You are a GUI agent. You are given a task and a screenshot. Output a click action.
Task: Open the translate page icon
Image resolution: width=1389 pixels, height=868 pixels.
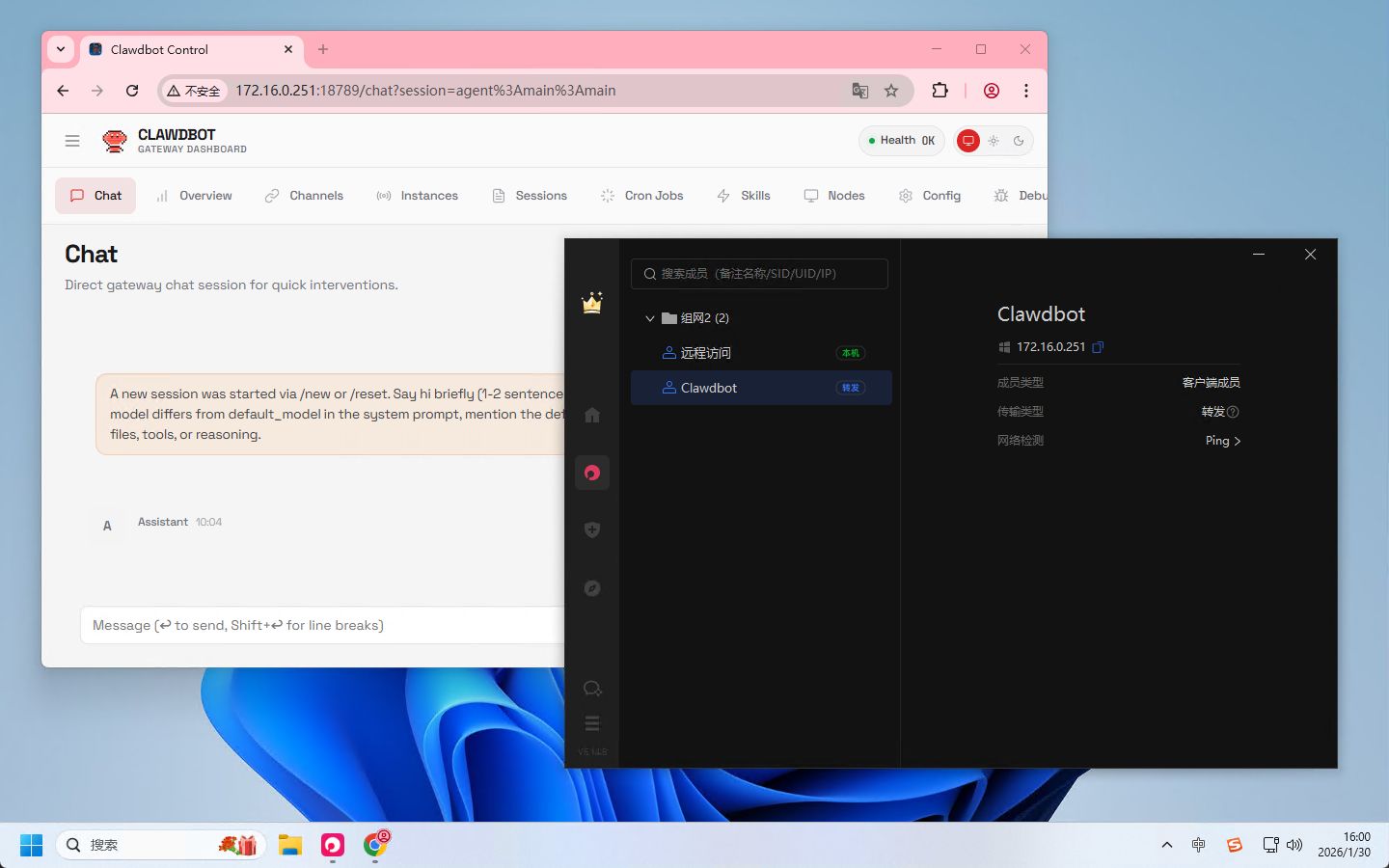click(x=860, y=91)
